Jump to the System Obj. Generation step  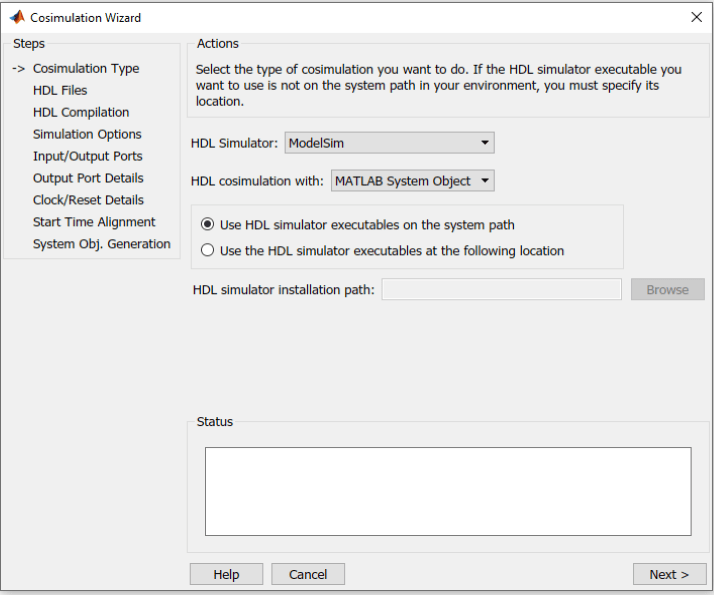[x=101, y=244]
